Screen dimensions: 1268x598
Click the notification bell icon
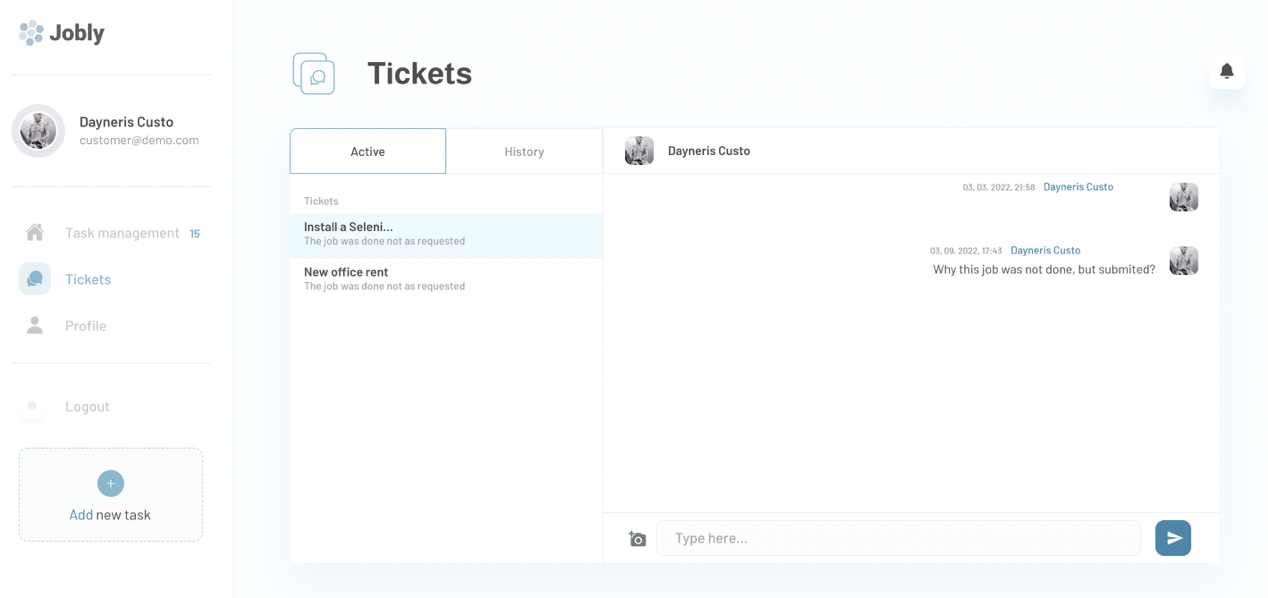click(x=1226, y=71)
